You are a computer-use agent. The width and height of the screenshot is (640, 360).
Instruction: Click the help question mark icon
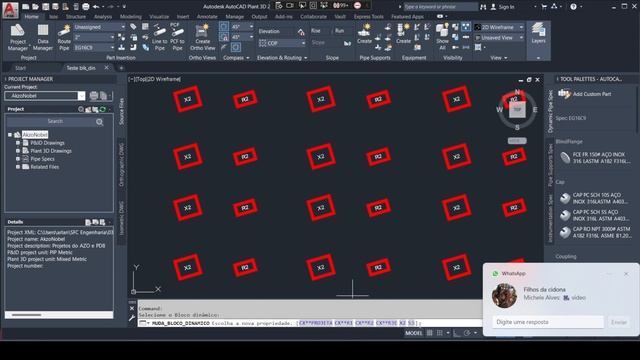pos(573,7)
